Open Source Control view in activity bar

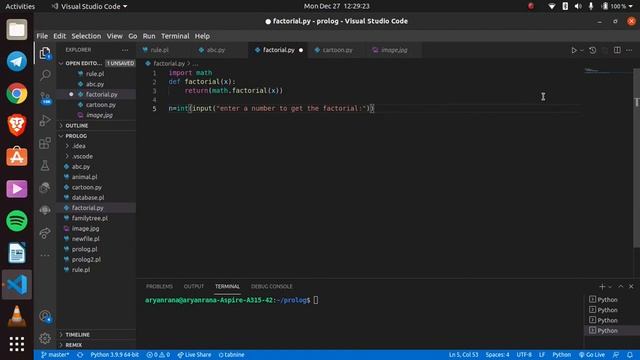click(x=45, y=98)
